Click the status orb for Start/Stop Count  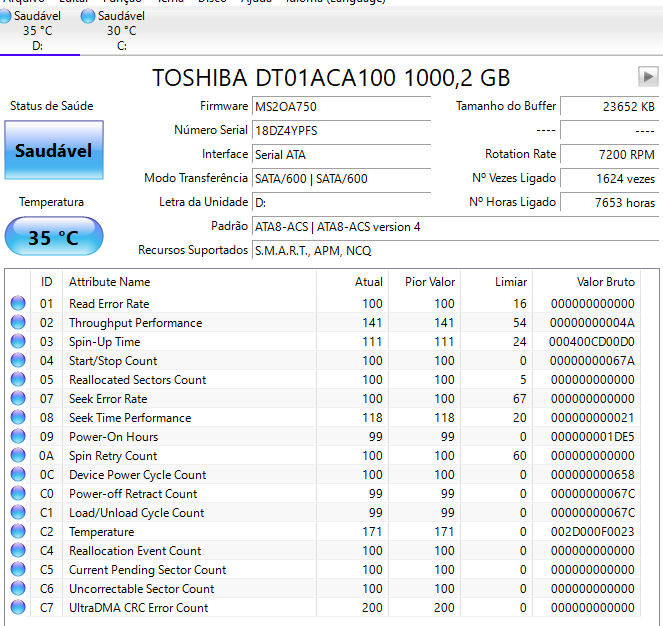click(x=18, y=360)
